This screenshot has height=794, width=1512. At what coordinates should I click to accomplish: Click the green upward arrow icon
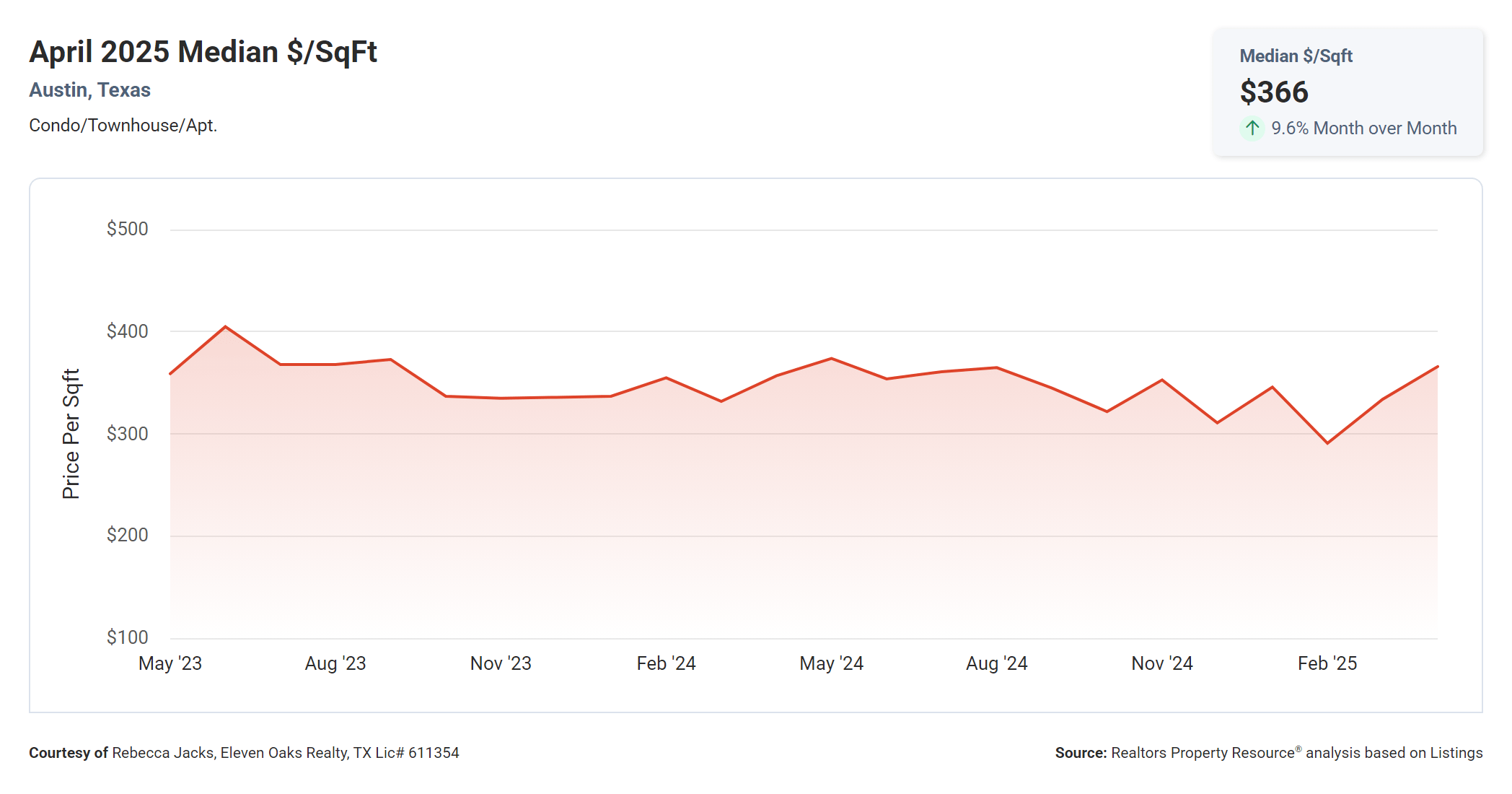coord(1252,128)
